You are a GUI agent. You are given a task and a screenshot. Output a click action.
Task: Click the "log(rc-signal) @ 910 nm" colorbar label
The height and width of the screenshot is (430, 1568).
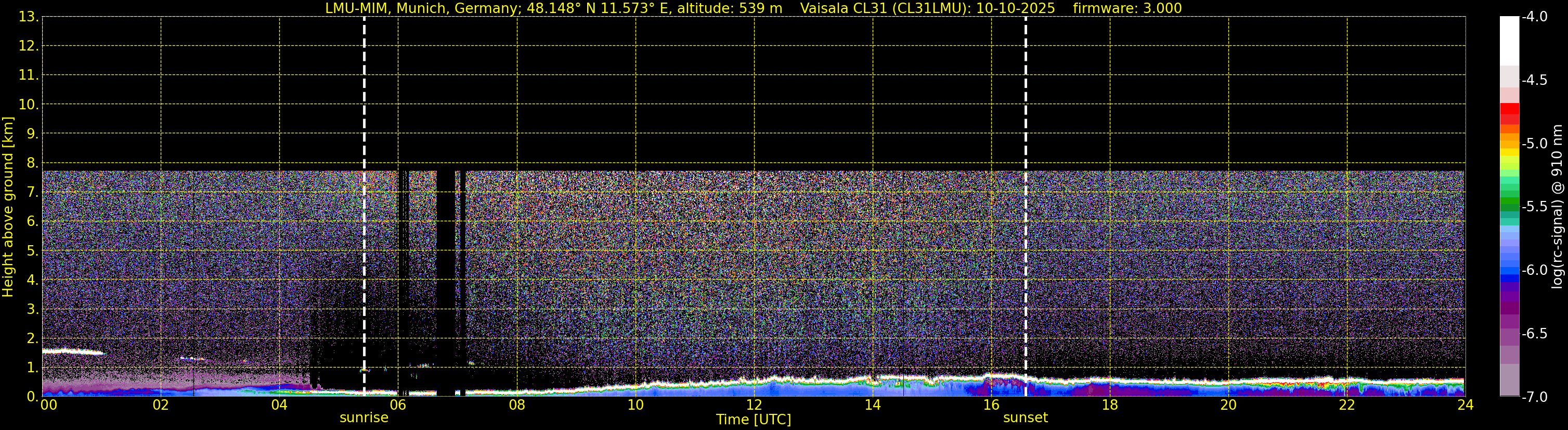point(1557,207)
